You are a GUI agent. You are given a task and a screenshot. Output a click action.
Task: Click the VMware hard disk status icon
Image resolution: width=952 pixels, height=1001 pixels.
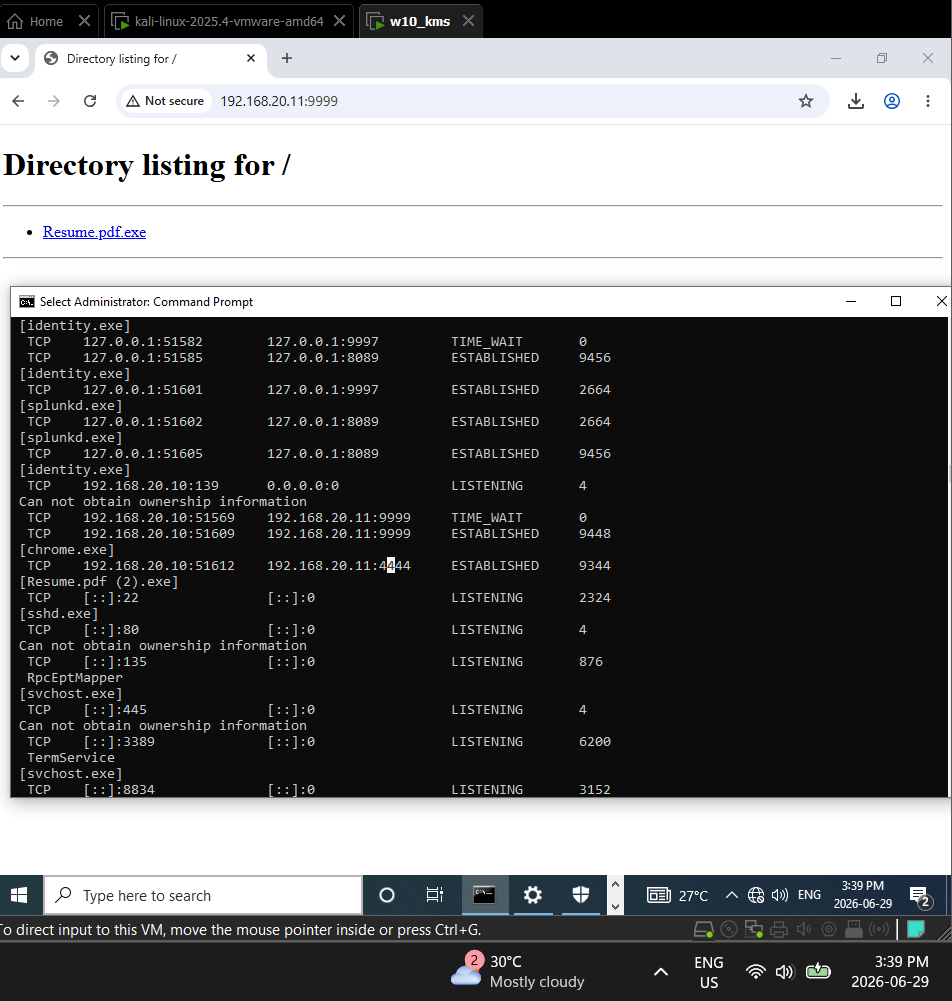click(x=704, y=930)
